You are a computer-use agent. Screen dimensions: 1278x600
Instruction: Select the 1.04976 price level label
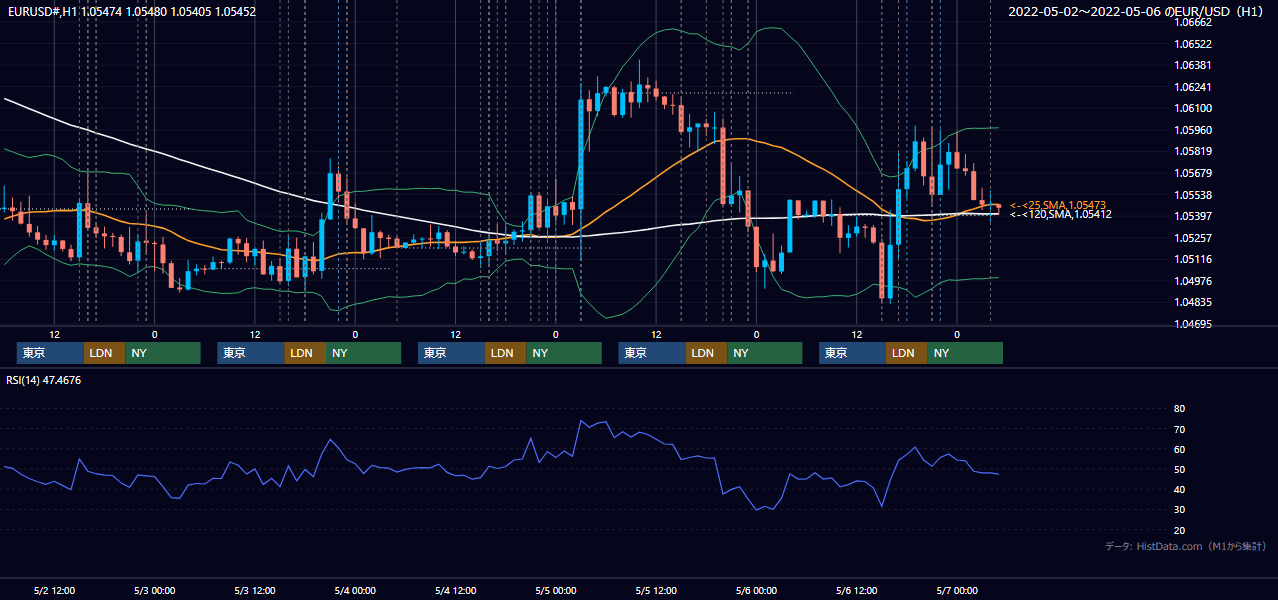click(1192, 281)
